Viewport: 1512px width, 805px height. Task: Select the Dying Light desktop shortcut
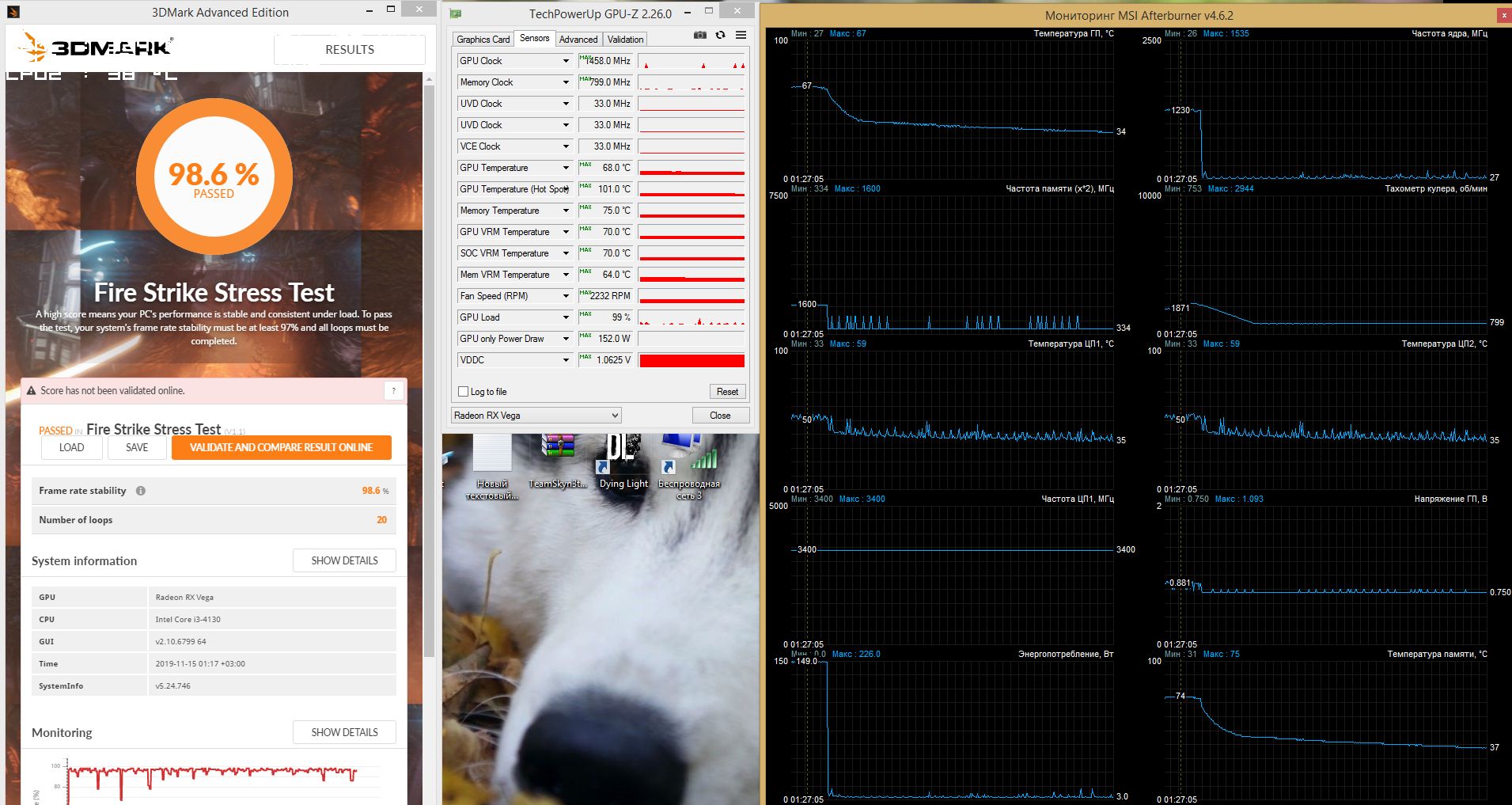click(623, 461)
